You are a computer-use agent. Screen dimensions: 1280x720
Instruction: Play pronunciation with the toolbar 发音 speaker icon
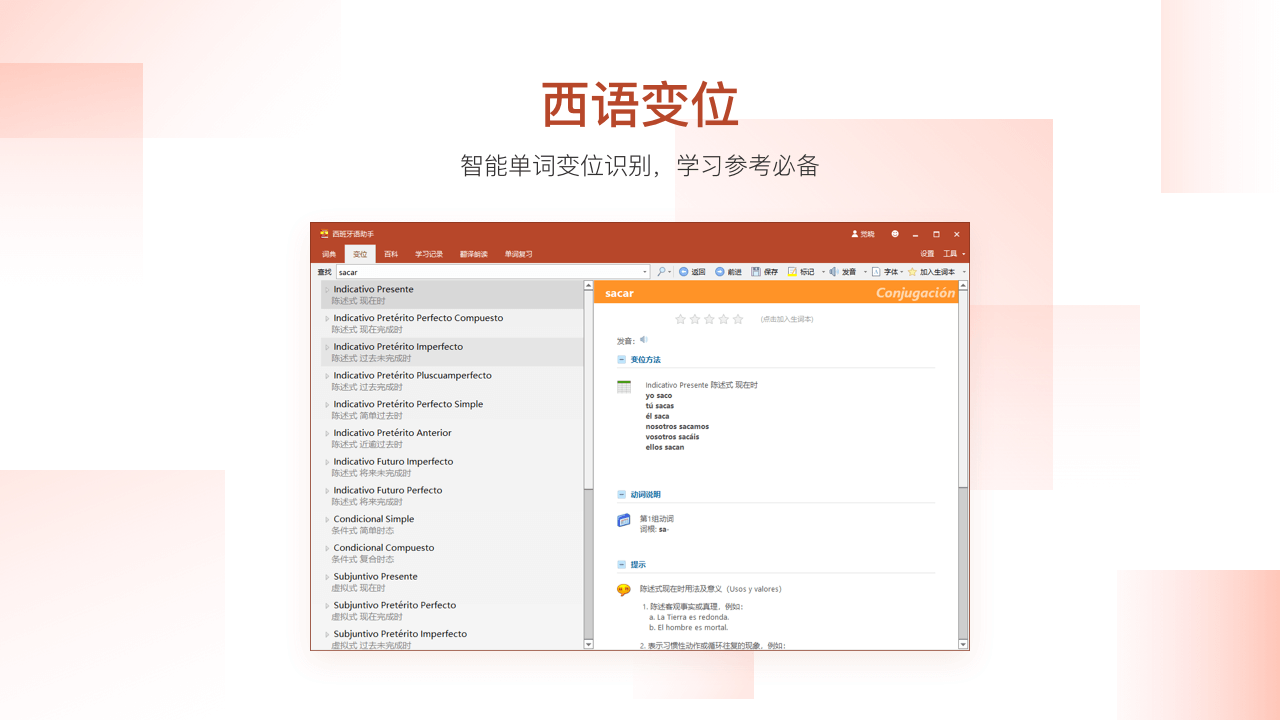coord(835,271)
